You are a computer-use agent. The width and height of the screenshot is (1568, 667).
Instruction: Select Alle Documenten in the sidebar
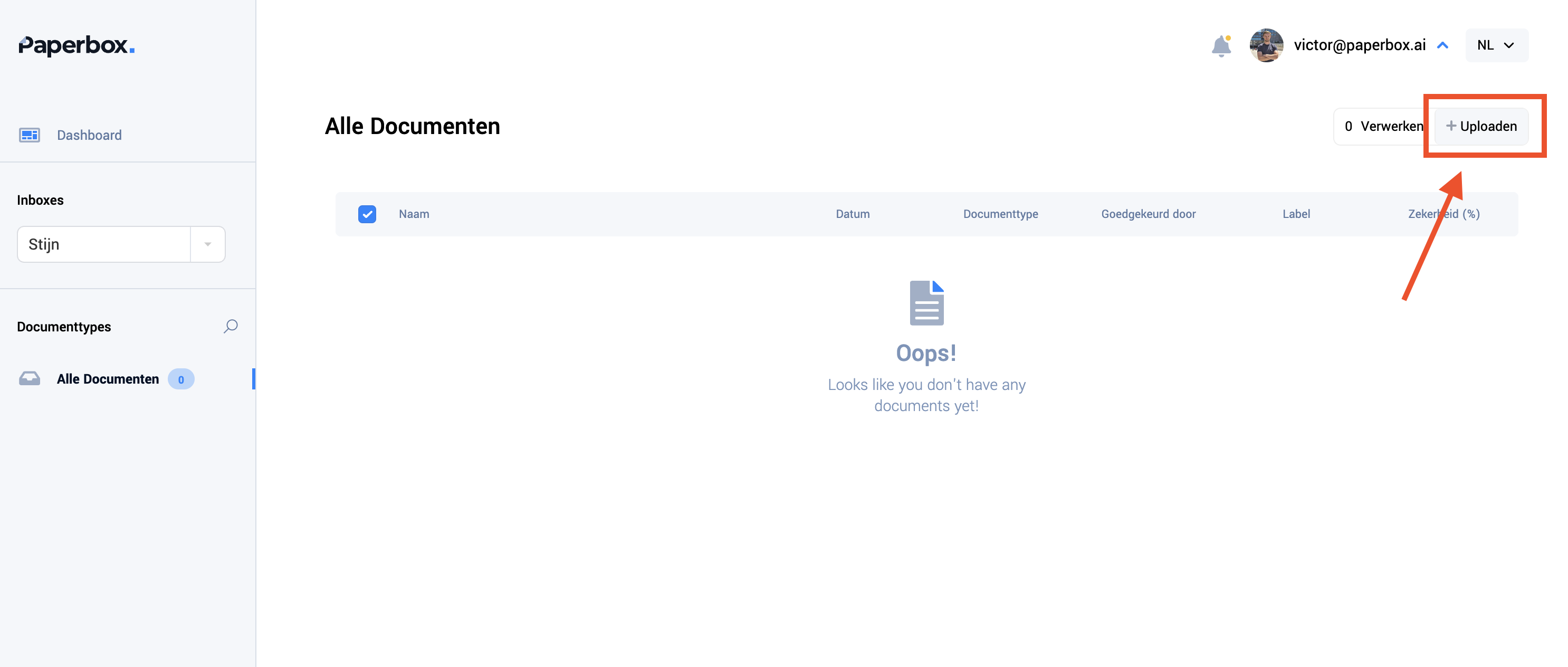(x=107, y=378)
